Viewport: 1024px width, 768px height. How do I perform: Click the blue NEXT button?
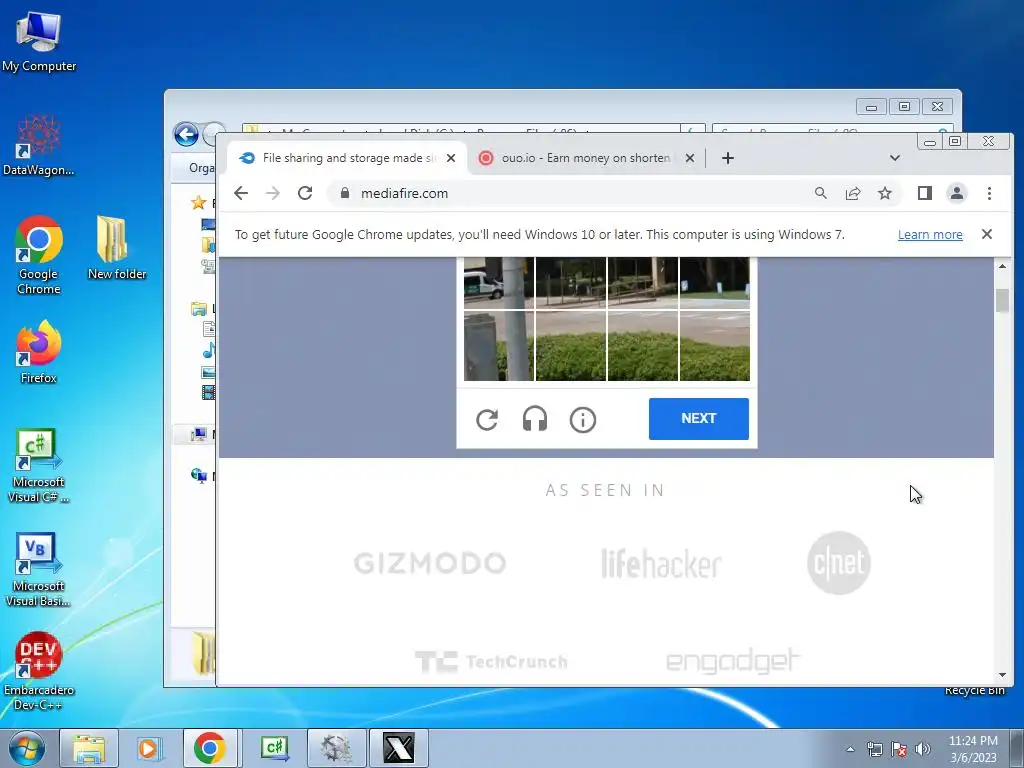coord(699,419)
